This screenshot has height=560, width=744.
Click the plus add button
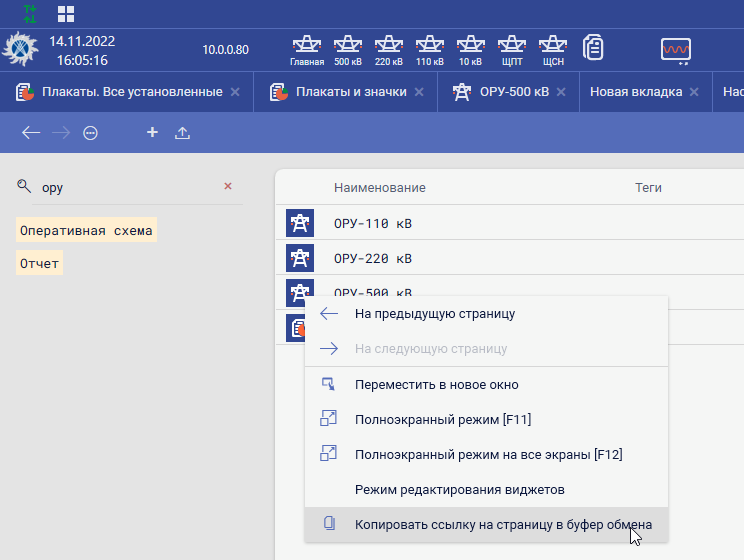[152, 132]
